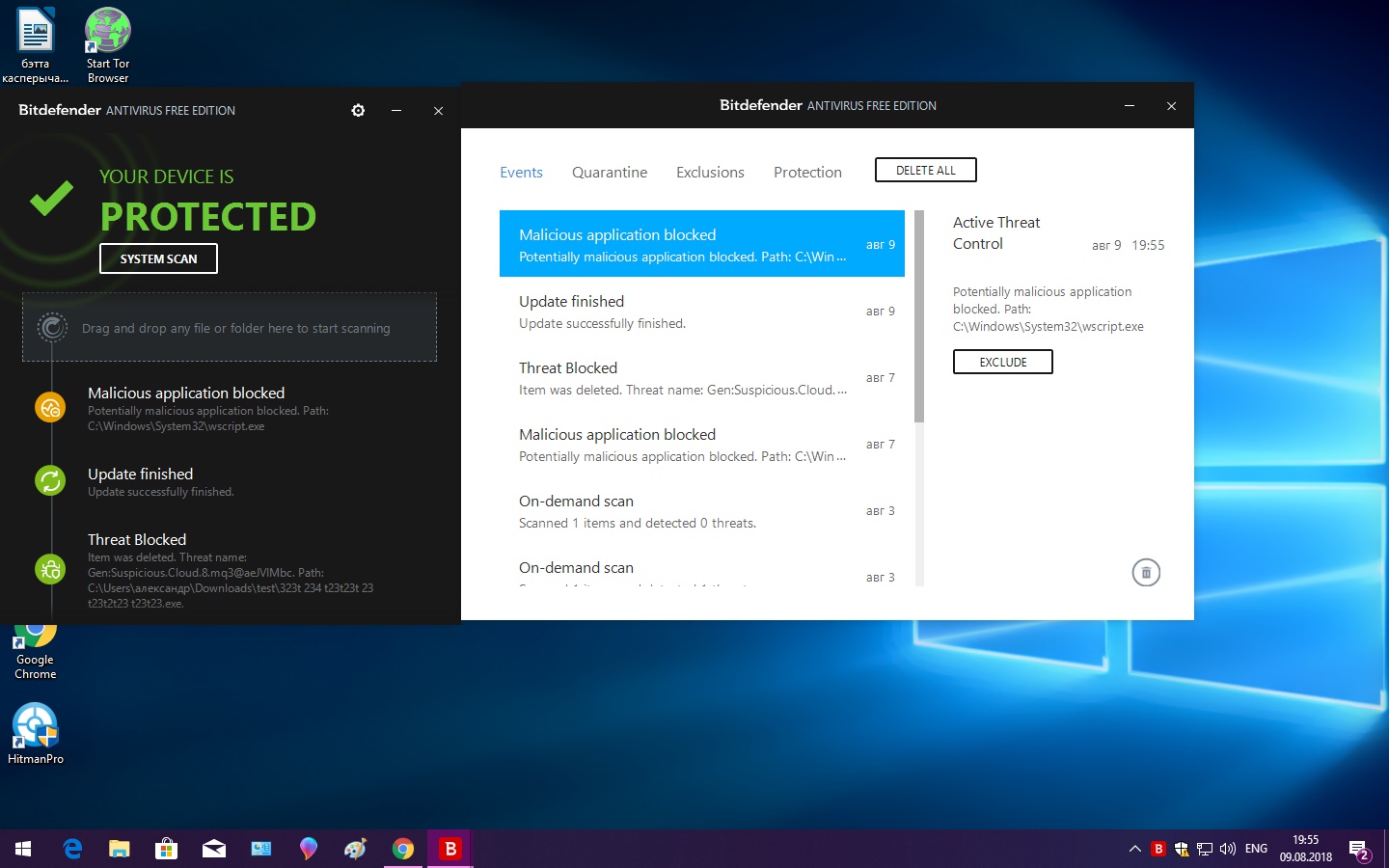Go to the Protection tab
1389x868 pixels.
pyautogui.click(x=807, y=173)
